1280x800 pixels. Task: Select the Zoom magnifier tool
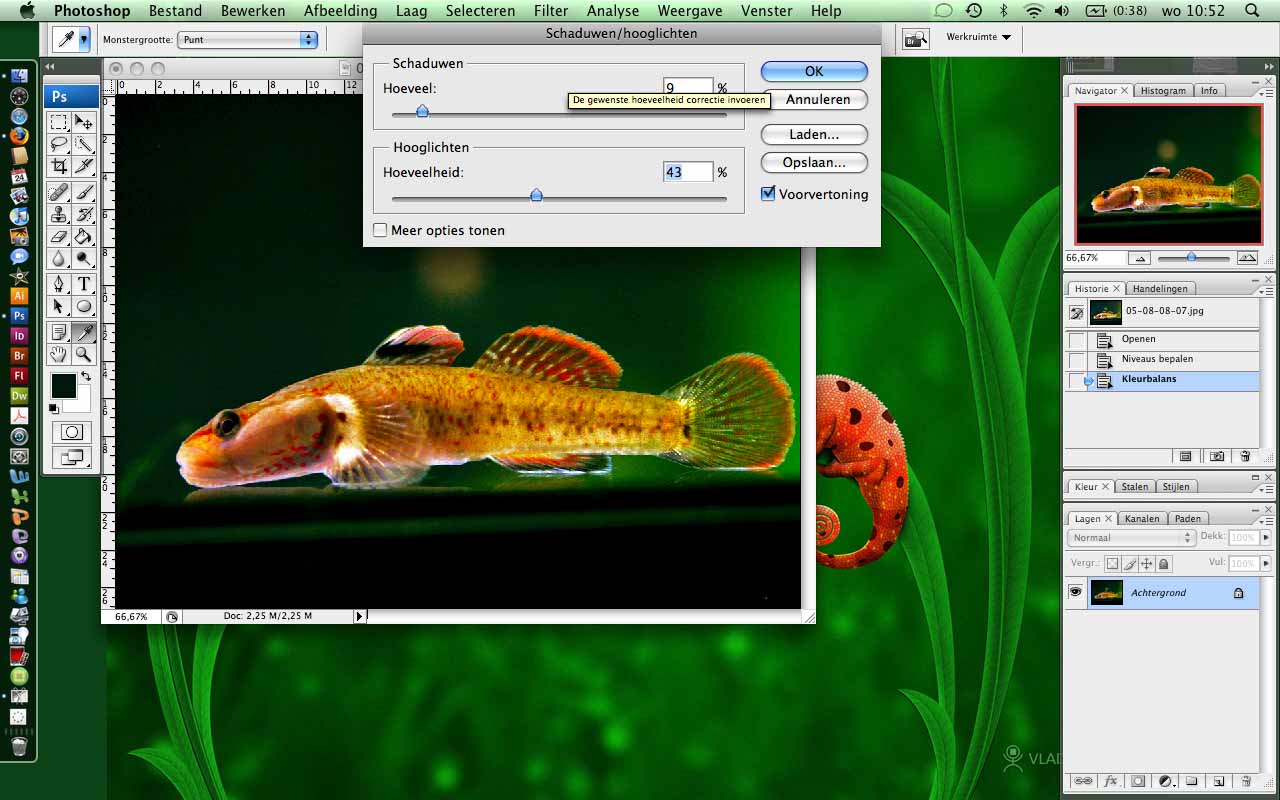click(84, 355)
